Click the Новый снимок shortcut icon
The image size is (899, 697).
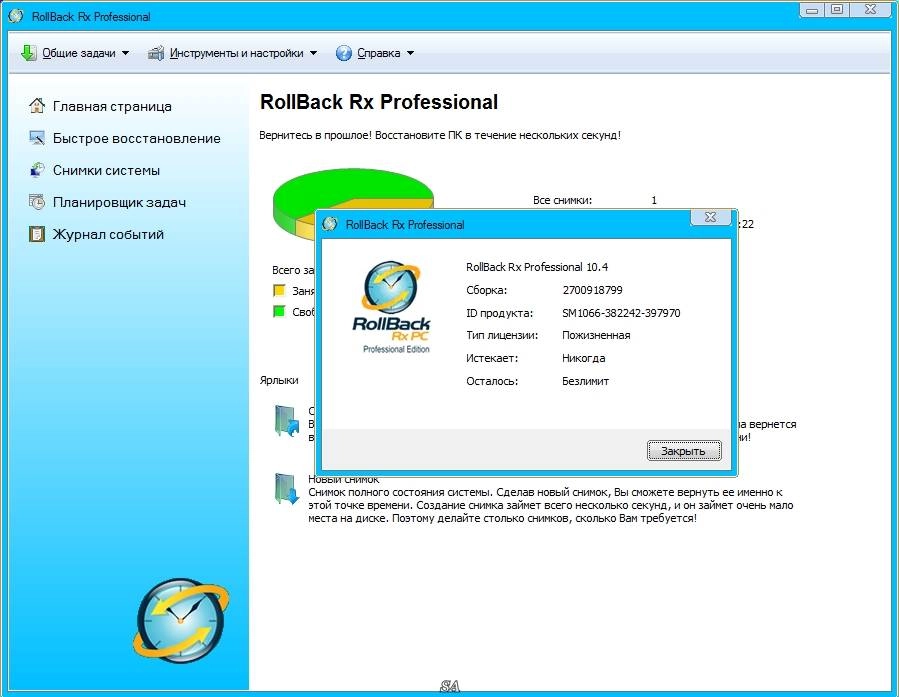click(287, 488)
